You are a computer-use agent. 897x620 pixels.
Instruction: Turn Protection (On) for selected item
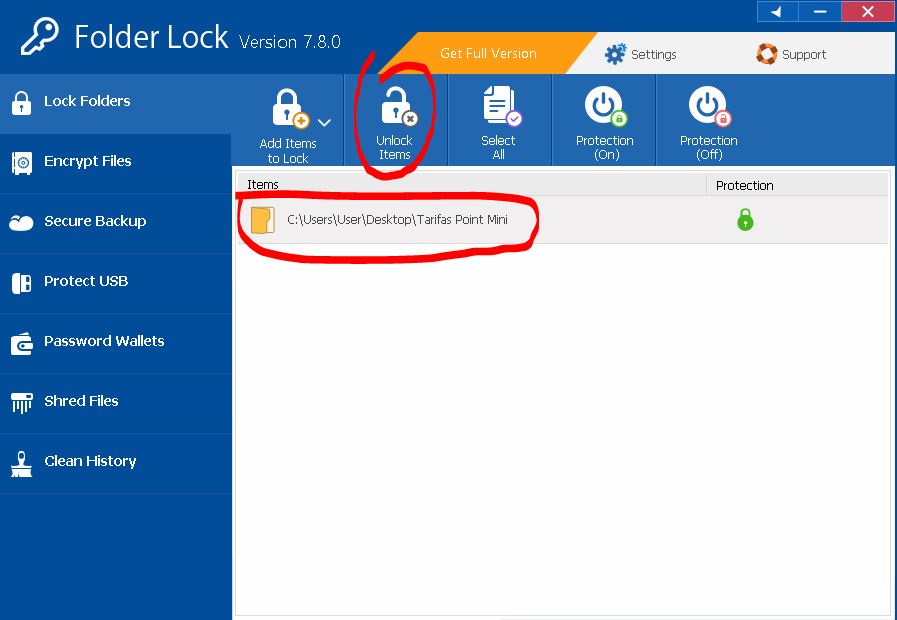click(x=604, y=107)
